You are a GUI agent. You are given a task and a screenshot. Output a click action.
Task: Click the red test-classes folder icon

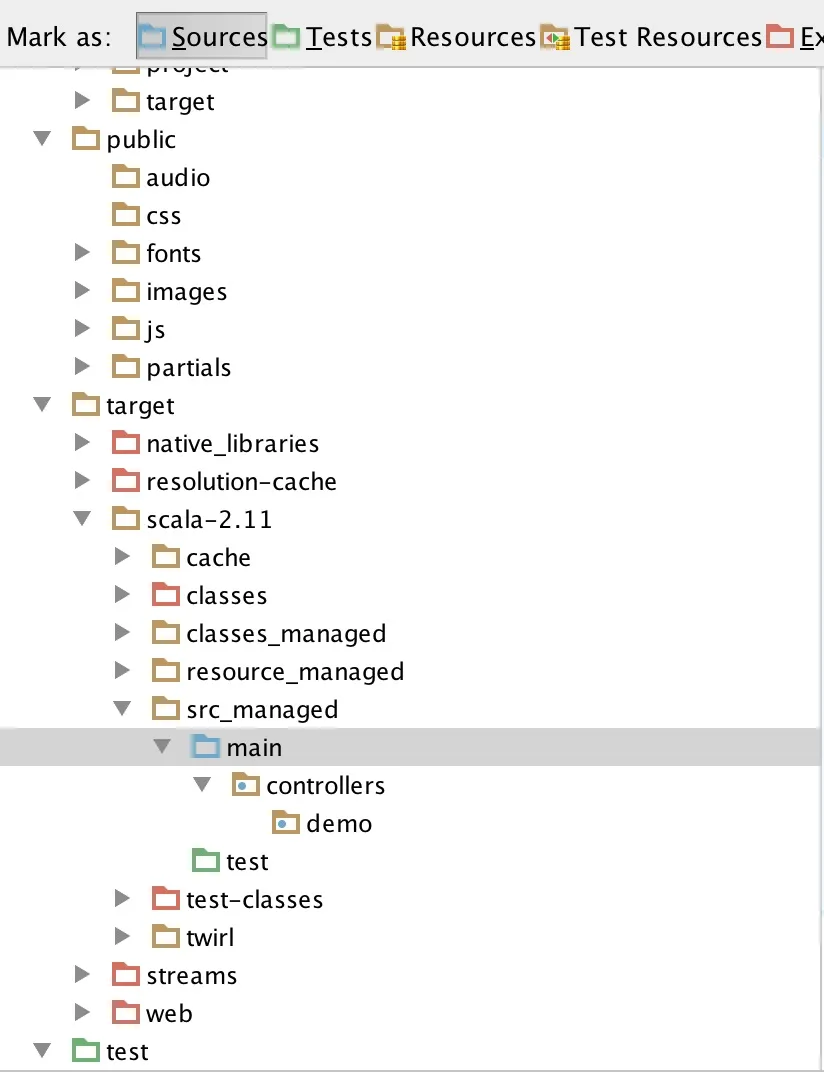click(x=166, y=898)
